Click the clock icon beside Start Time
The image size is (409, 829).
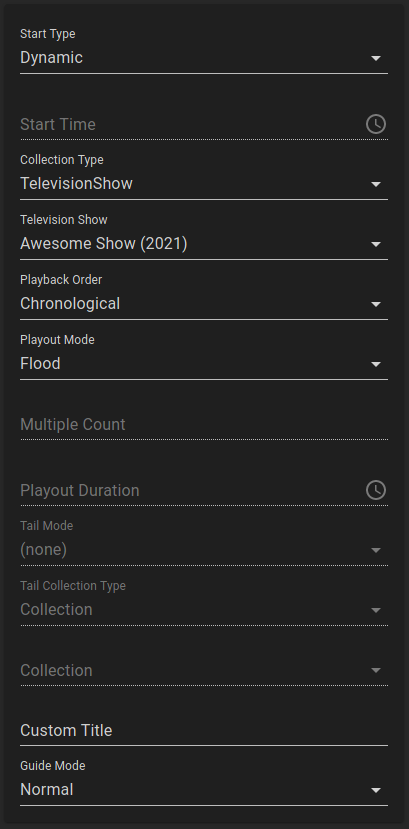[376, 124]
